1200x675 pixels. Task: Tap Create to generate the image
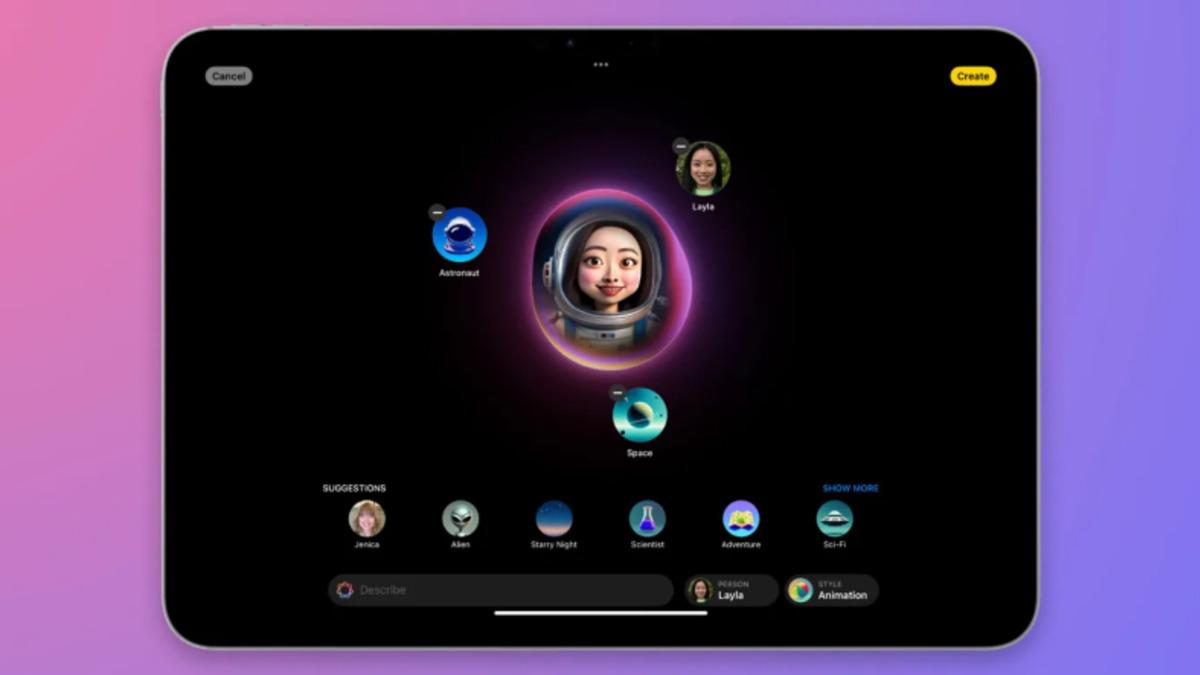[x=972, y=76]
